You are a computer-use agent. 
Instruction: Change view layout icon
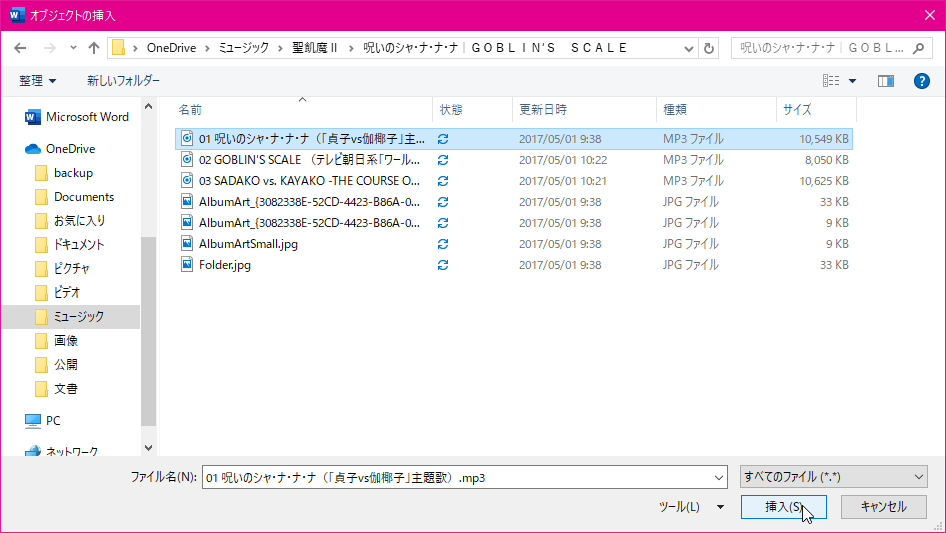(831, 81)
